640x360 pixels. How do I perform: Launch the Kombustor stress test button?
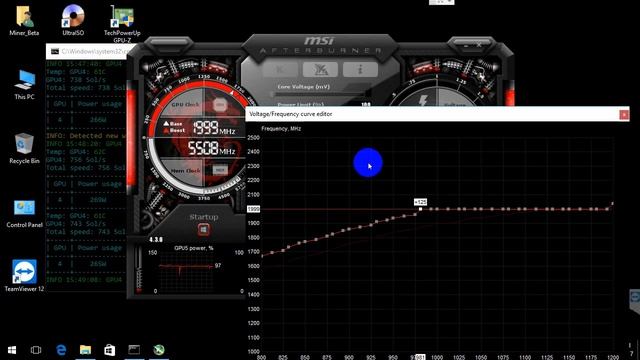point(320,69)
